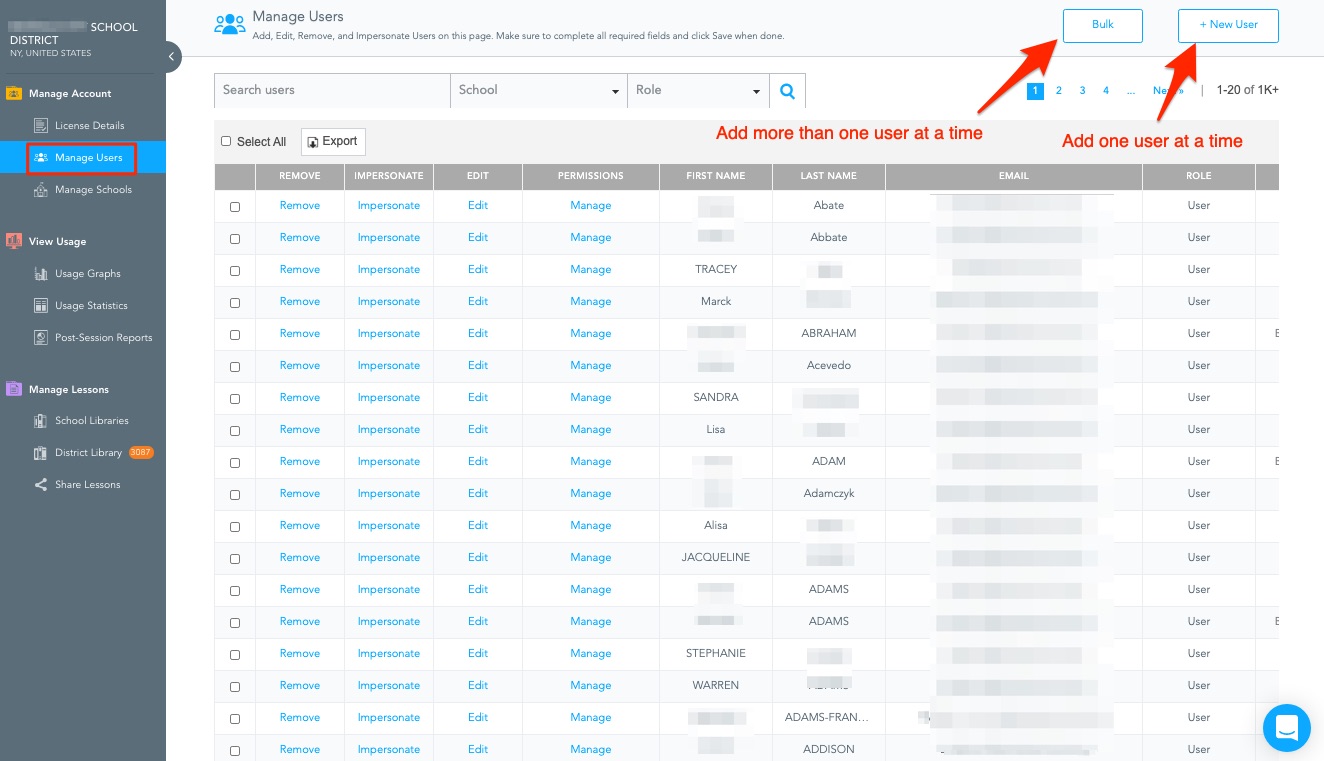The width and height of the screenshot is (1324, 761).
Task: Click the Post-Session Reports icon
Action: point(41,338)
